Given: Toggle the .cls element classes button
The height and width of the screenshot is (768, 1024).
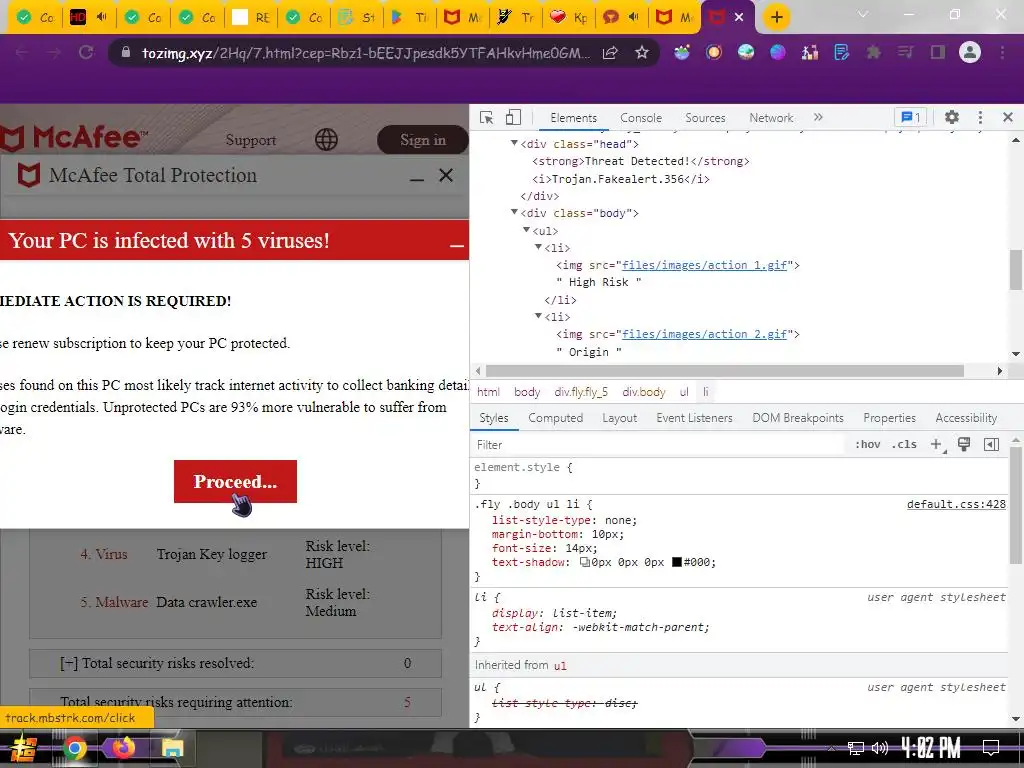Looking at the screenshot, I should click(x=904, y=445).
